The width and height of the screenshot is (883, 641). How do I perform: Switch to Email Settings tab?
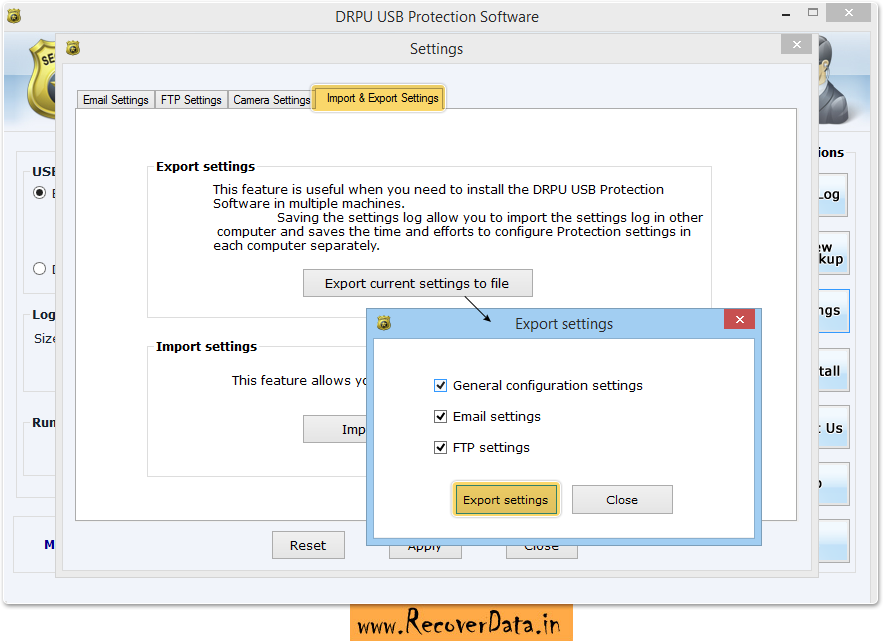115,100
